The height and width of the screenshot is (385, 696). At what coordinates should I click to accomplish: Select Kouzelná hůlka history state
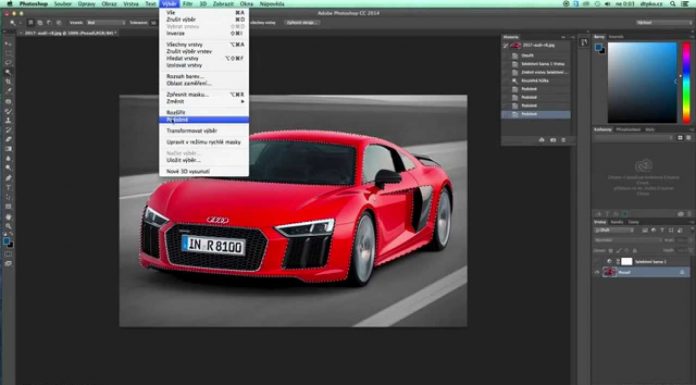(x=536, y=80)
